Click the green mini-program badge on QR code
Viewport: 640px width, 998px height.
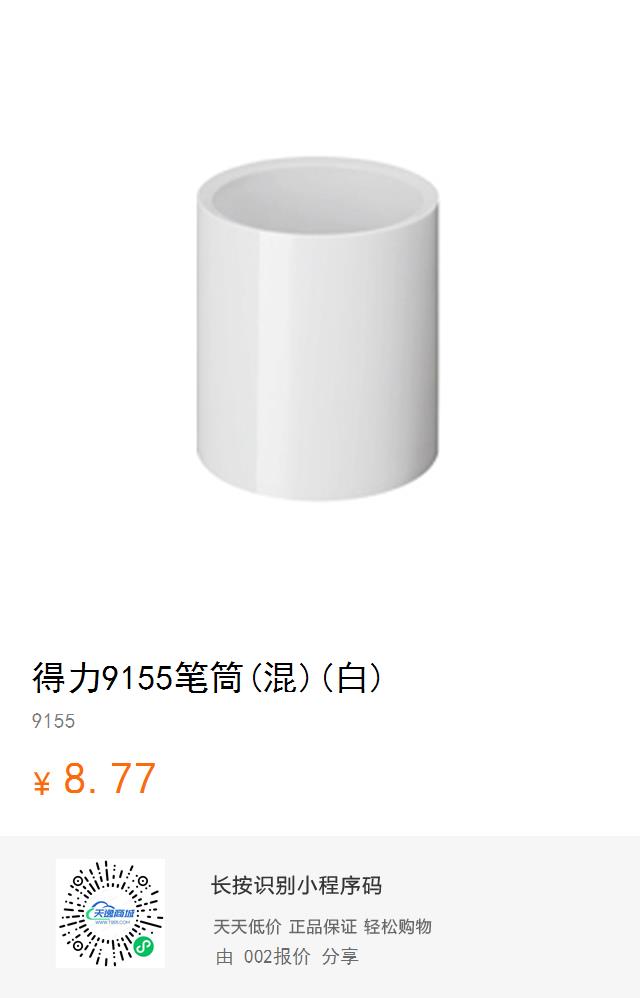point(144,946)
